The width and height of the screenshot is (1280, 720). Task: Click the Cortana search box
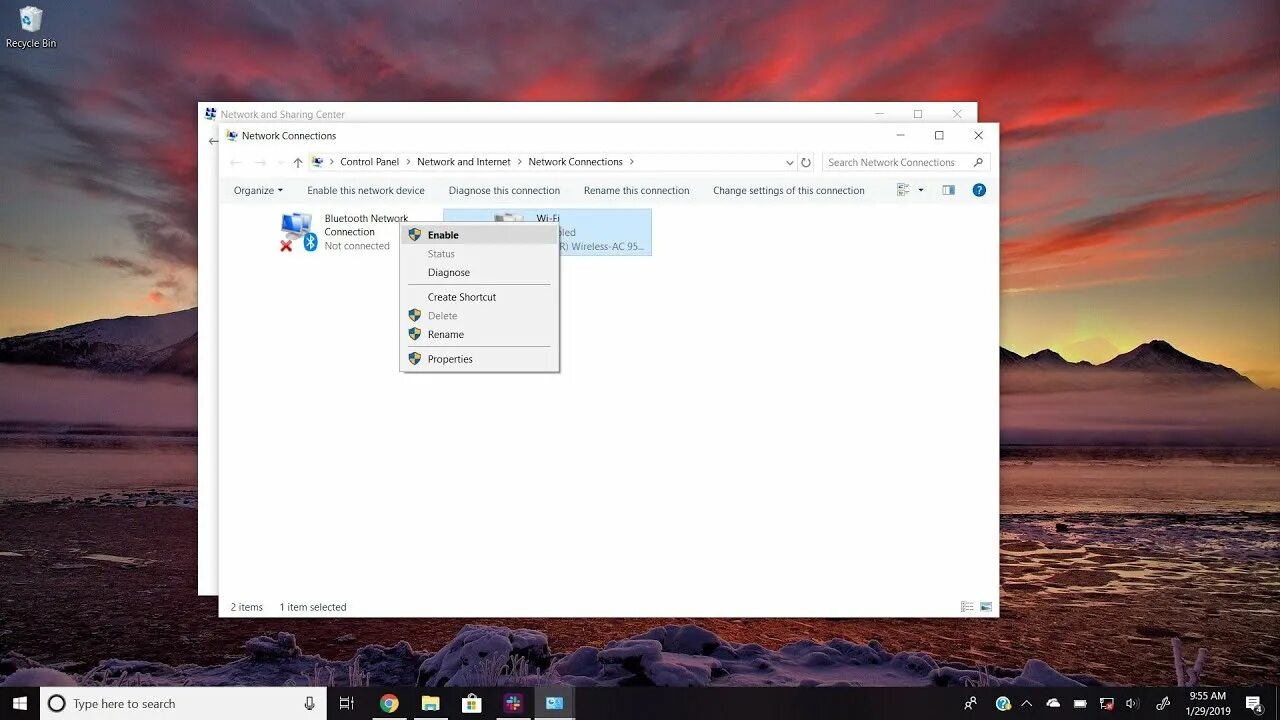[x=183, y=703]
